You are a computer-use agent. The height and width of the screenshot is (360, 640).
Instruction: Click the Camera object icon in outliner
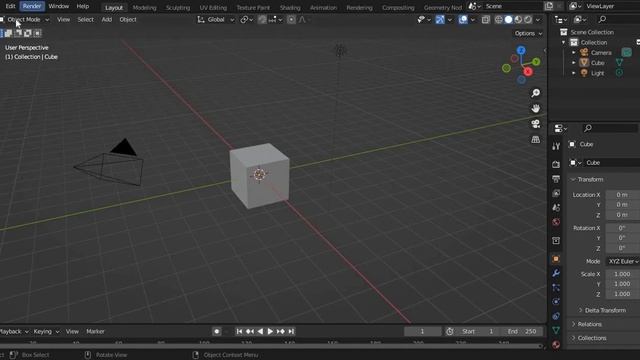tap(584, 52)
